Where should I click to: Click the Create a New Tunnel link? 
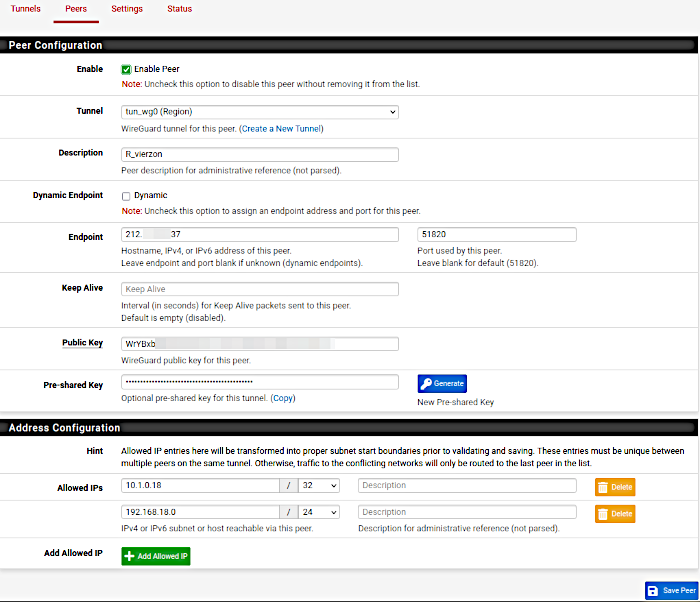(281, 128)
